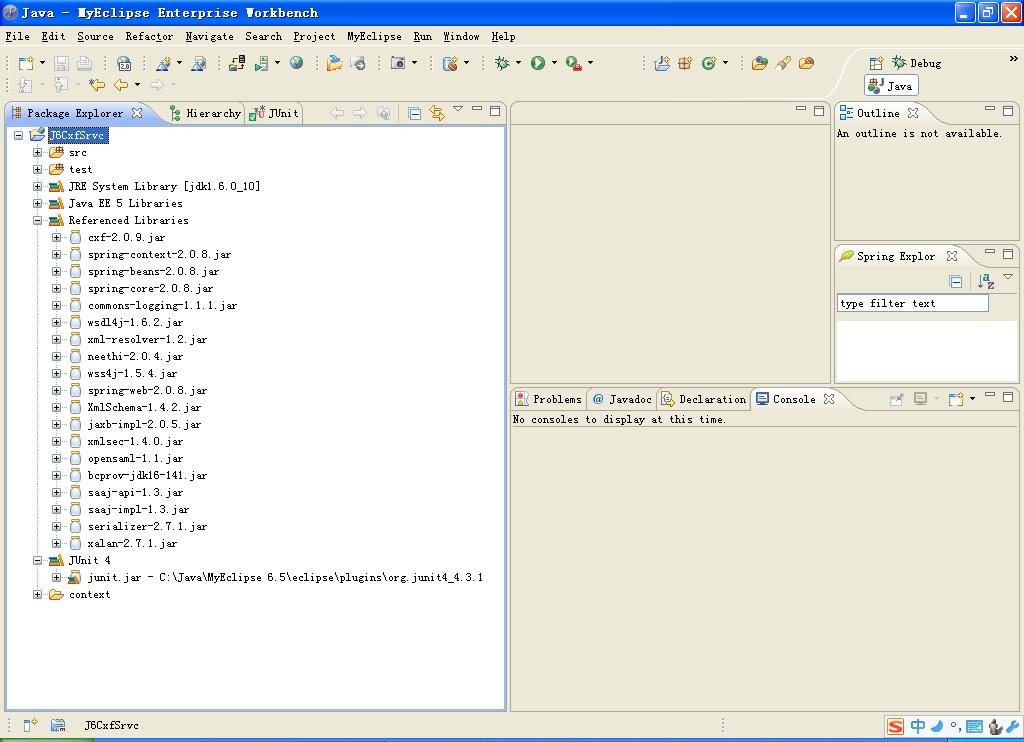1024x742 pixels.
Task: Switch to the Debug perspective
Action: pyautogui.click(x=916, y=63)
